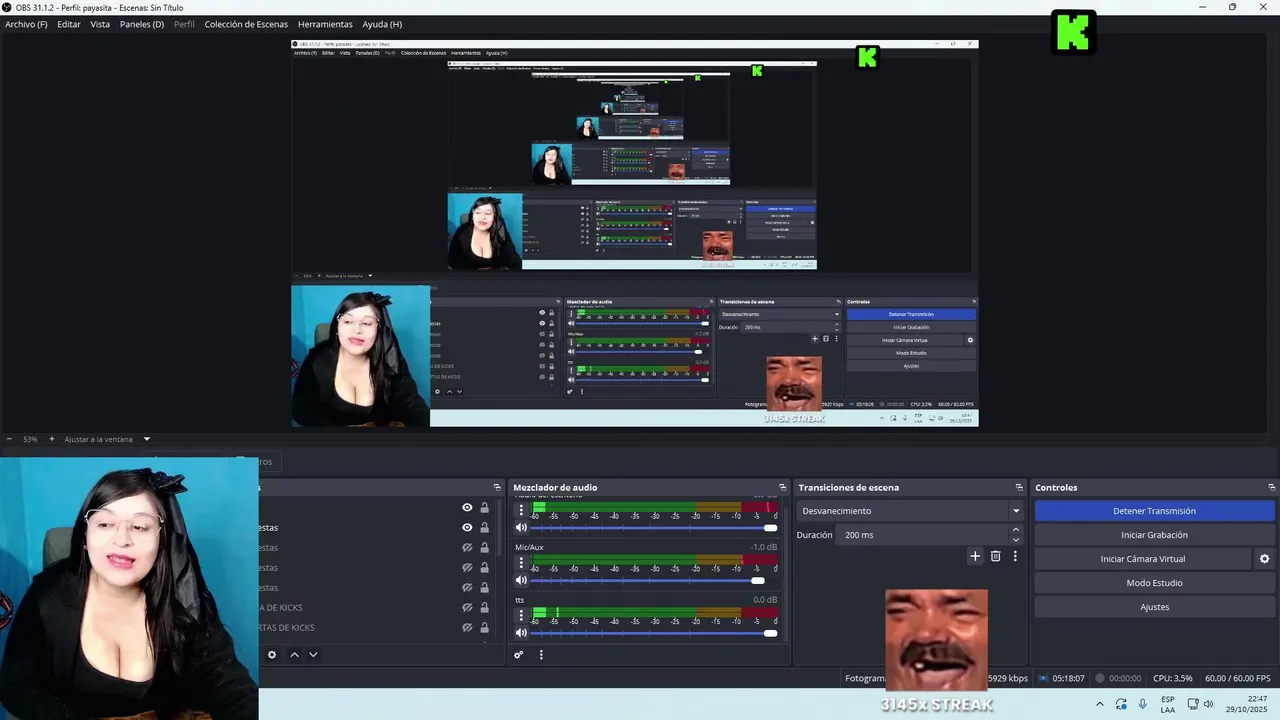
Task: Mute the Mic/Aux channel
Action: click(521, 580)
